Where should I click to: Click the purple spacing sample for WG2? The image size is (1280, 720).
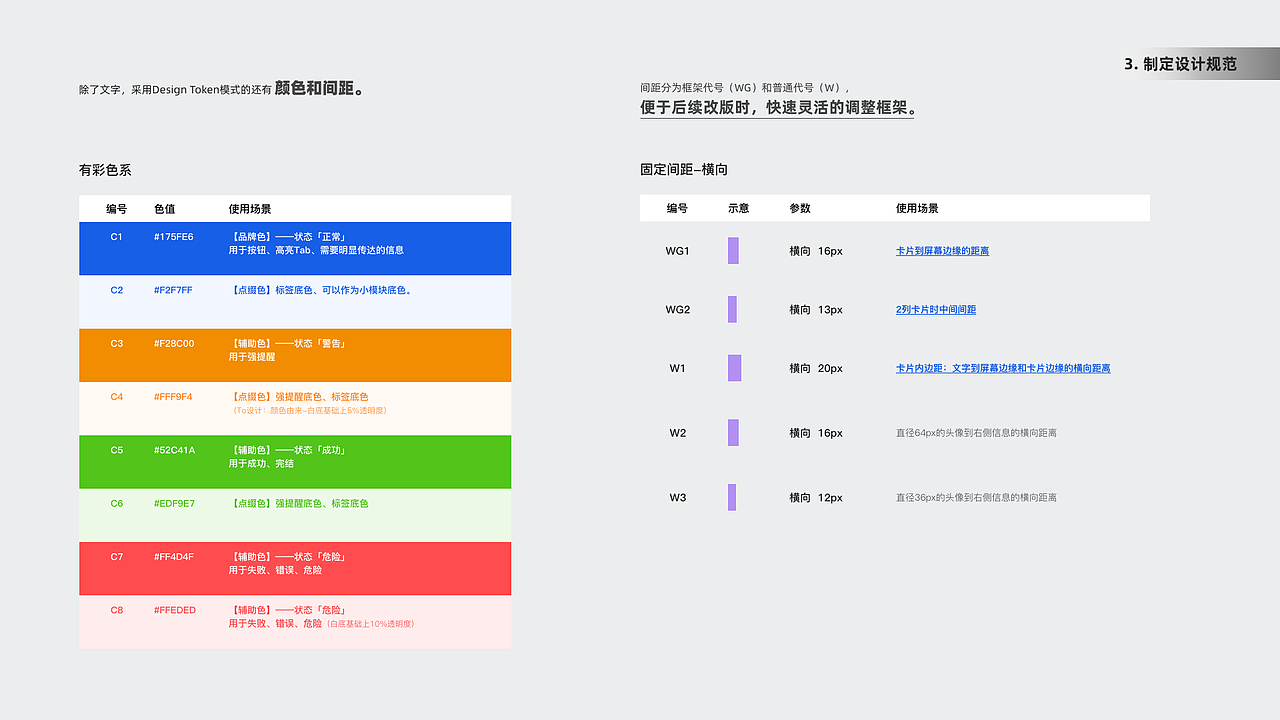point(732,309)
